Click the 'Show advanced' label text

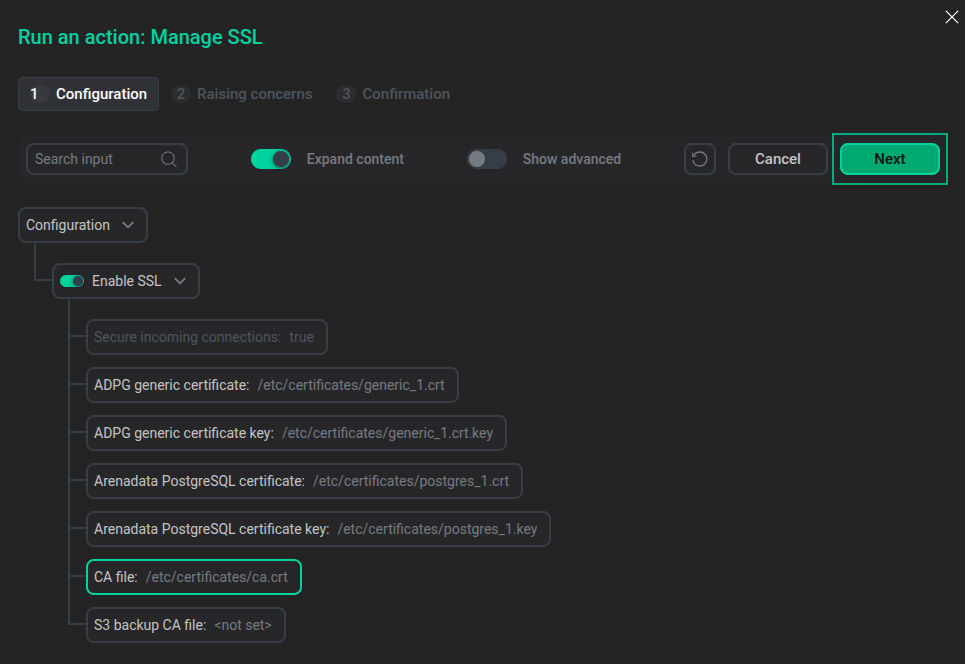pos(572,159)
